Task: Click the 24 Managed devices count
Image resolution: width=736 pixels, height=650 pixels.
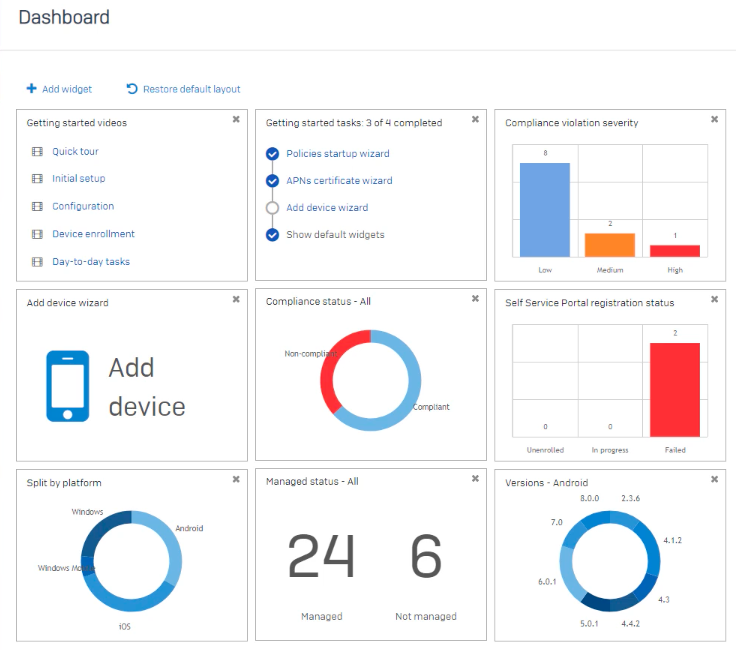Action: click(x=321, y=556)
